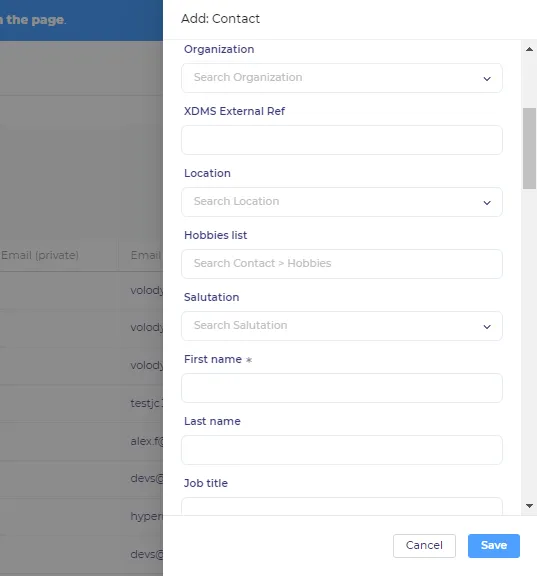The height and width of the screenshot is (576, 537).
Task: Click the XDMS External Ref field
Action: pyautogui.click(x=342, y=140)
